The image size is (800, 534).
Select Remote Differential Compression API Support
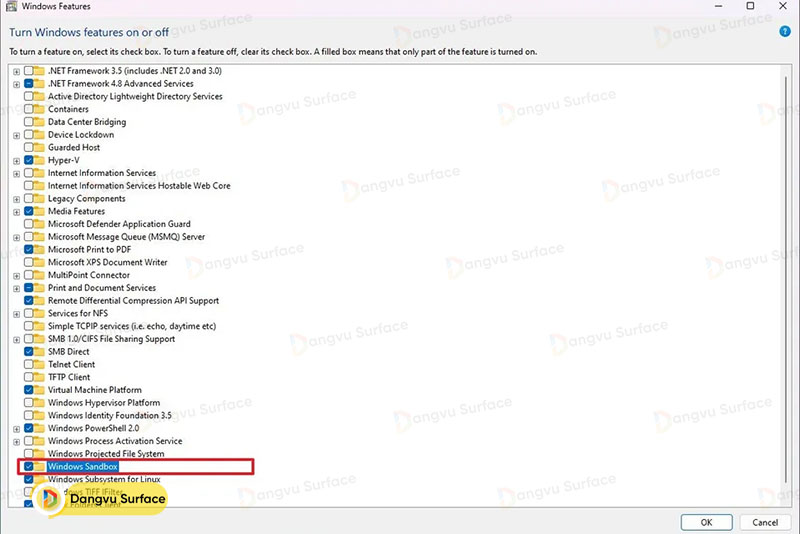pyautogui.click(x=133, y=300)
